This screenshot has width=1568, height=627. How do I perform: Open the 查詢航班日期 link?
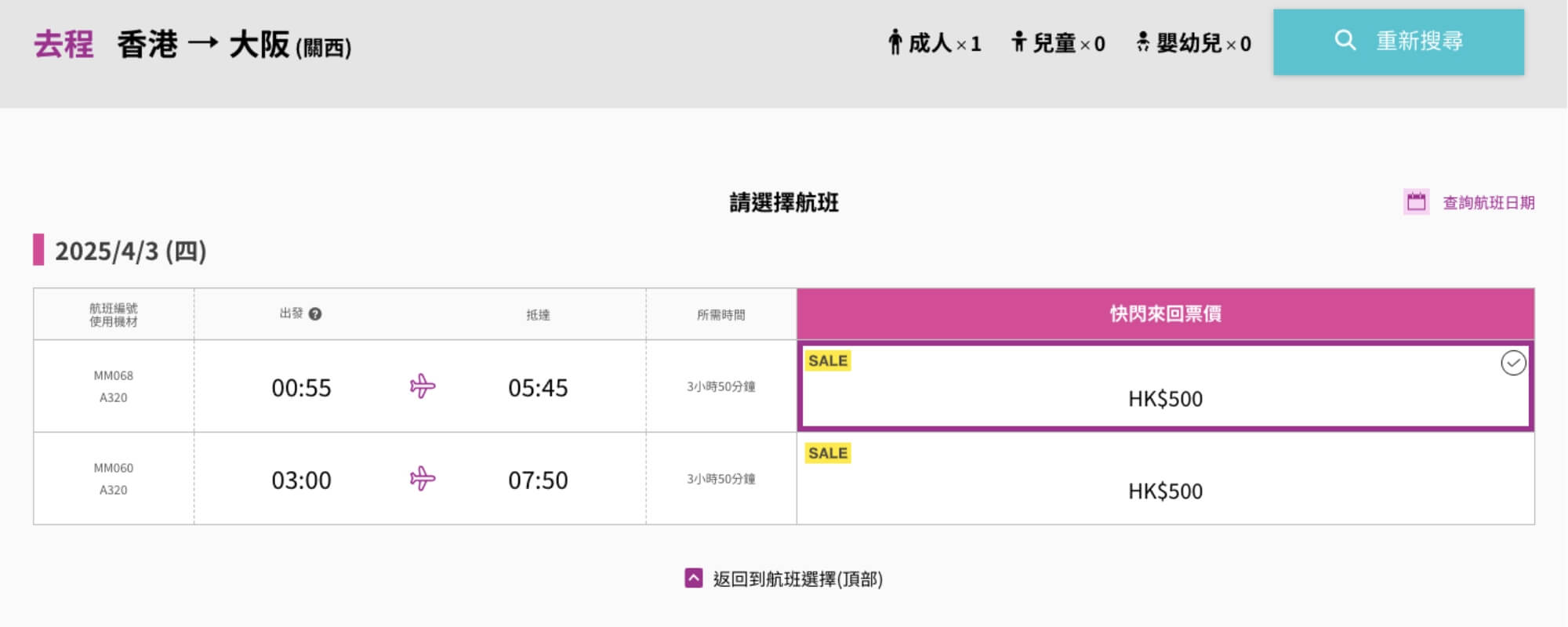(1489, 203)
